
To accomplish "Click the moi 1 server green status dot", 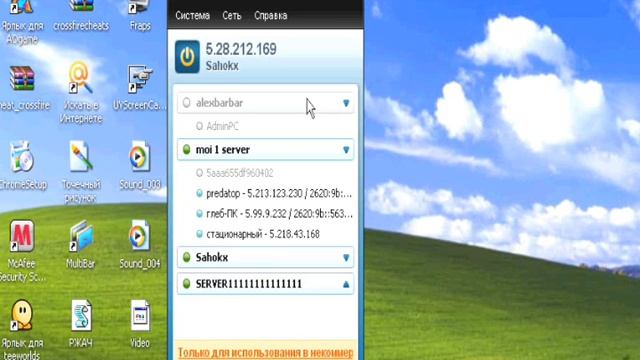I will pyautogui.click(x=187, y=150).
